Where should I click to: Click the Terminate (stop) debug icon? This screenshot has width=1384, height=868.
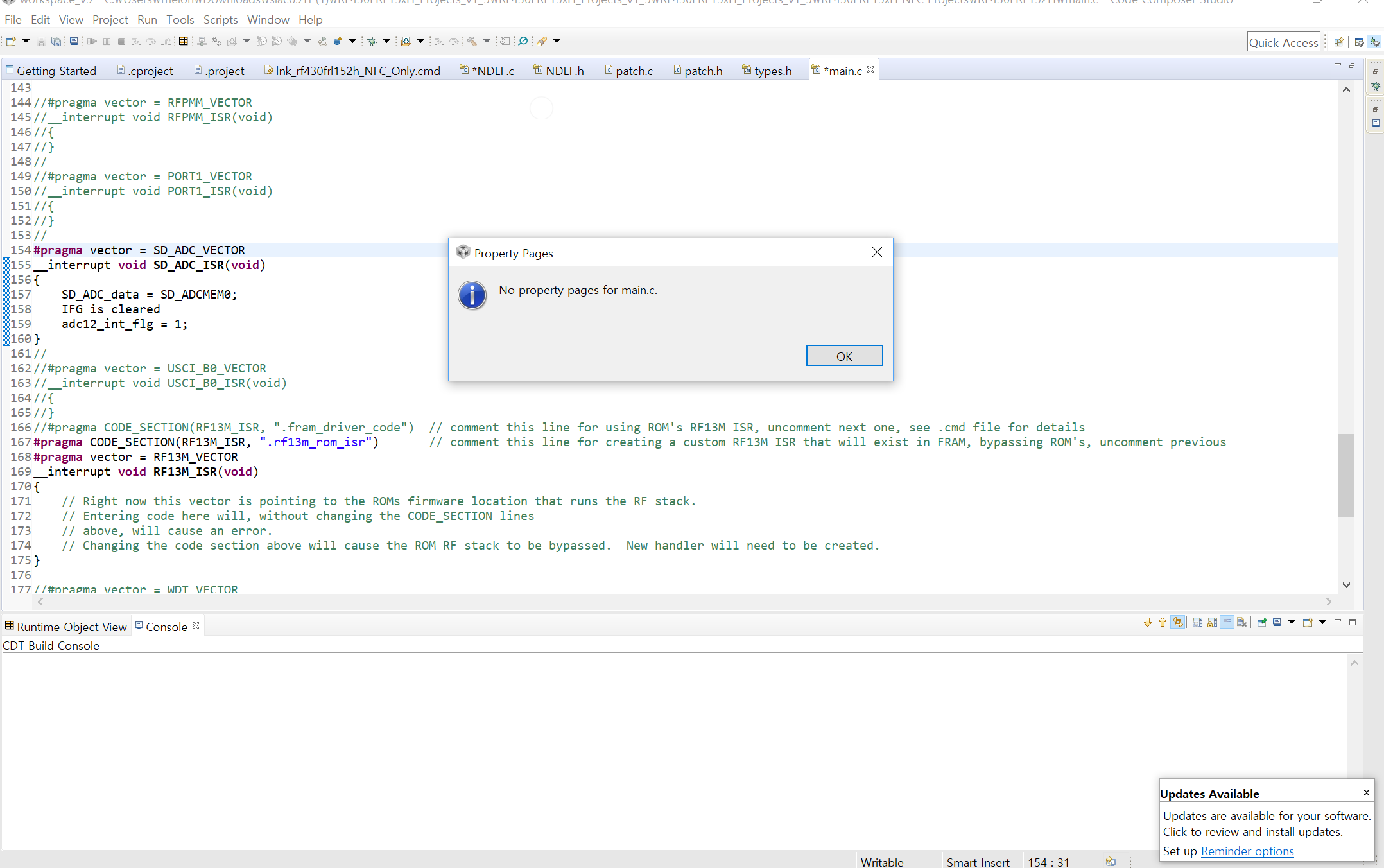(121, 41)
